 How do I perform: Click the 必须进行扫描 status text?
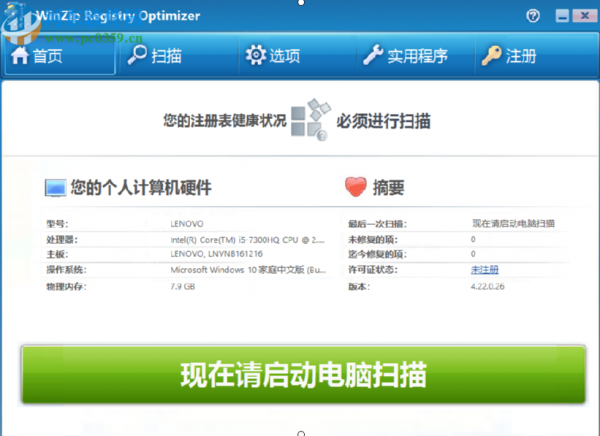tap(383, 121)
